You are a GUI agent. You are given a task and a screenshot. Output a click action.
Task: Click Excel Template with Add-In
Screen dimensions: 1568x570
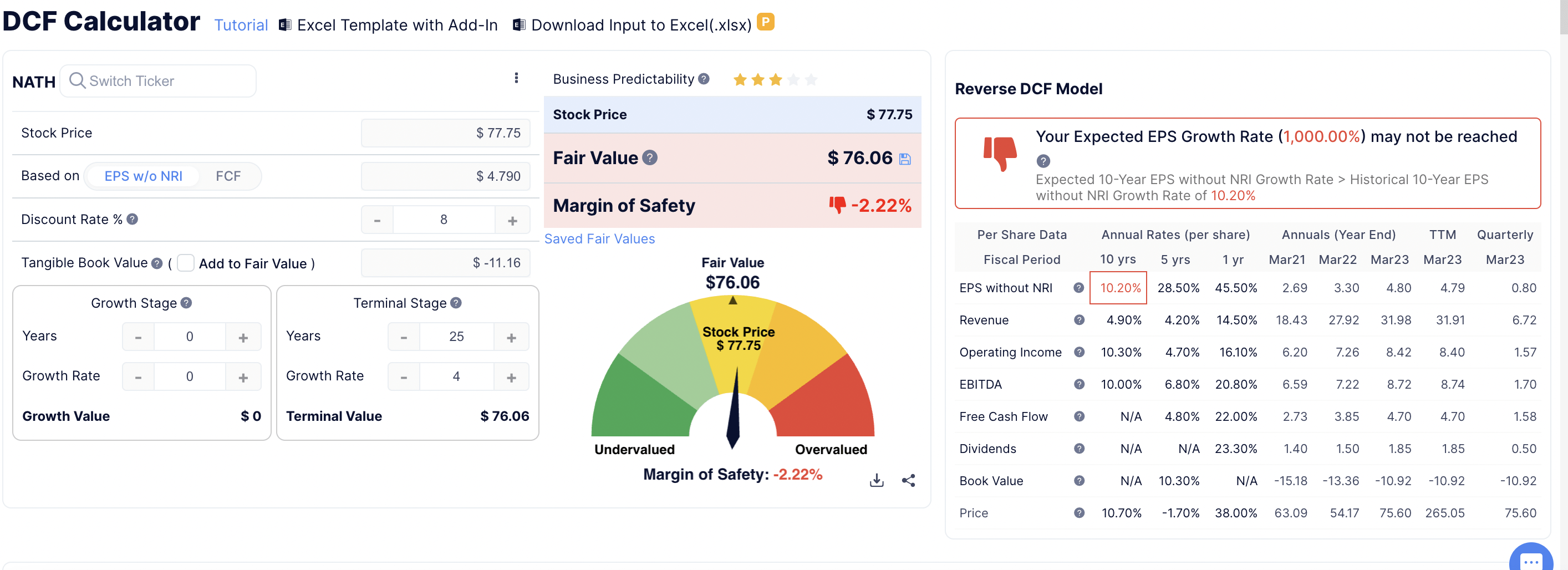pyautogui.click(x=396, y=25)
